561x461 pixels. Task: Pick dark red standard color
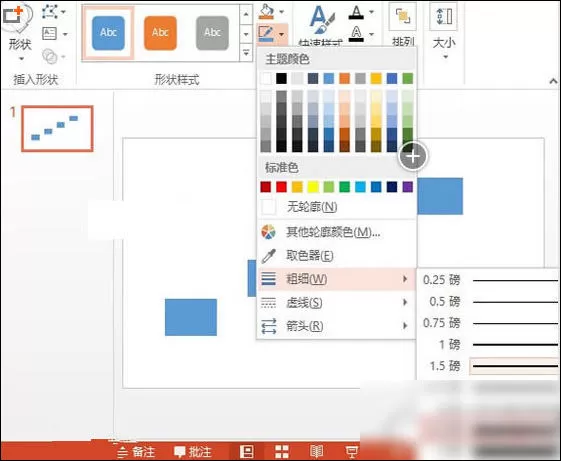pos(266,187)
